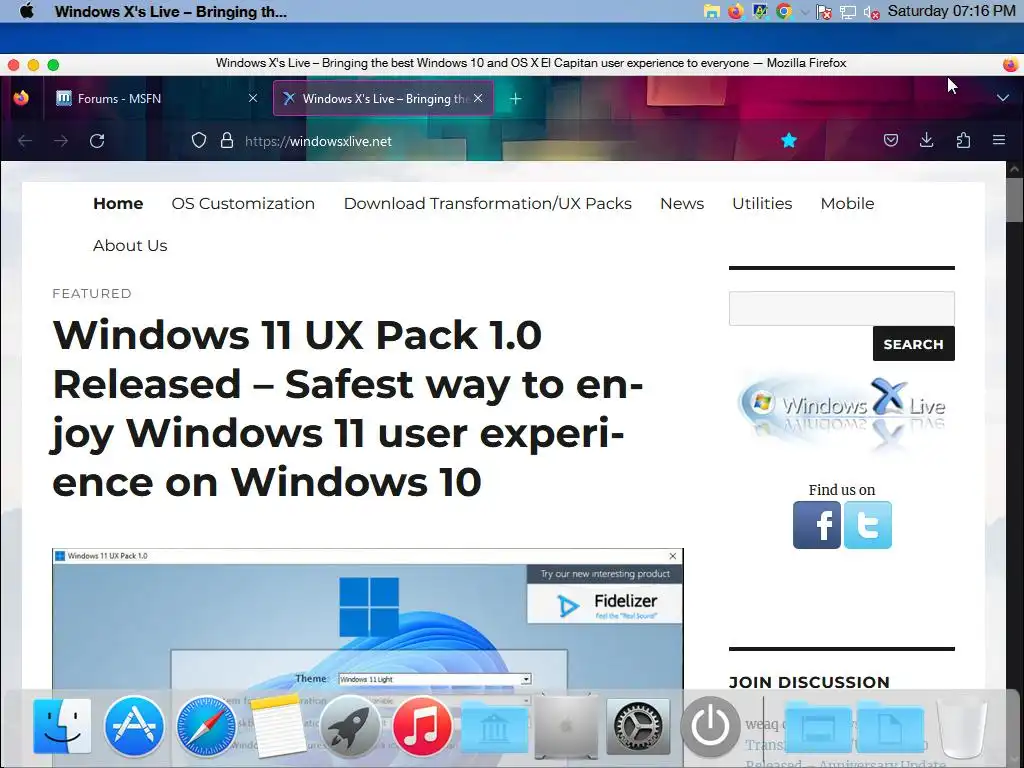Open the list all tabs dropdown
The image size is (1024, 768).
point(1002,98)
